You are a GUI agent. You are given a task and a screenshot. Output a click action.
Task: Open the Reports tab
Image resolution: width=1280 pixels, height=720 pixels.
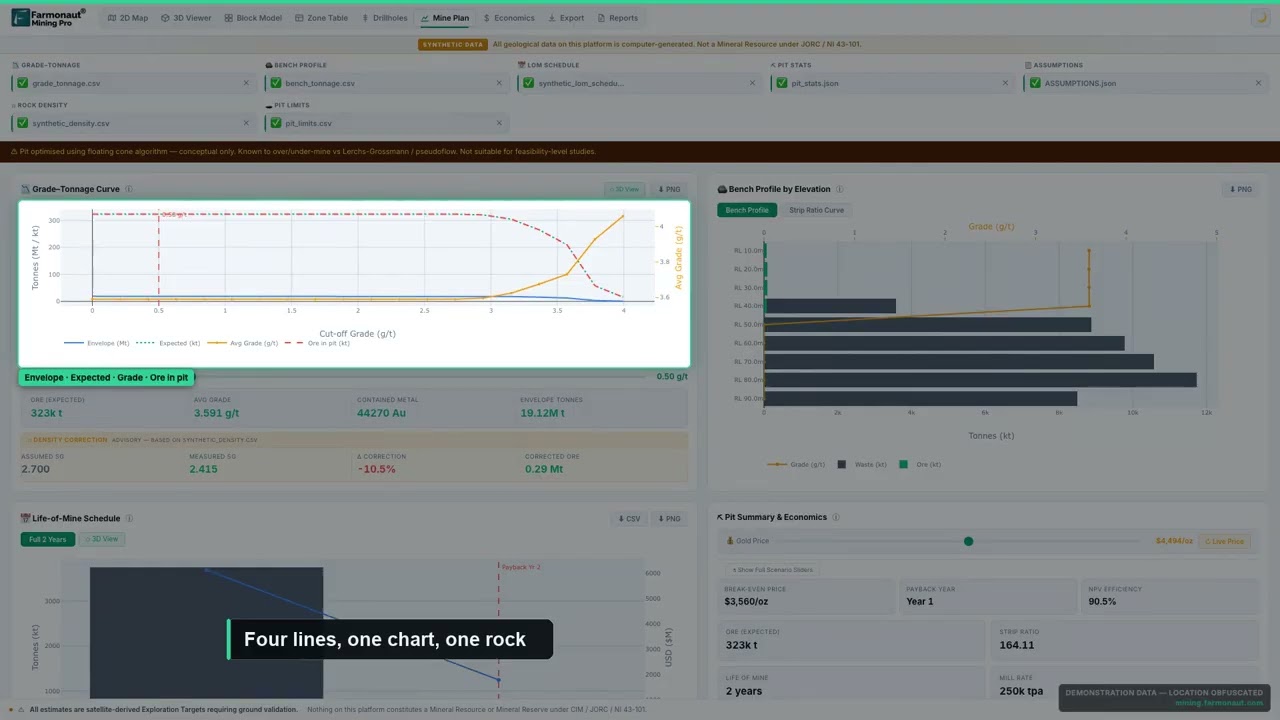[618, 18]
